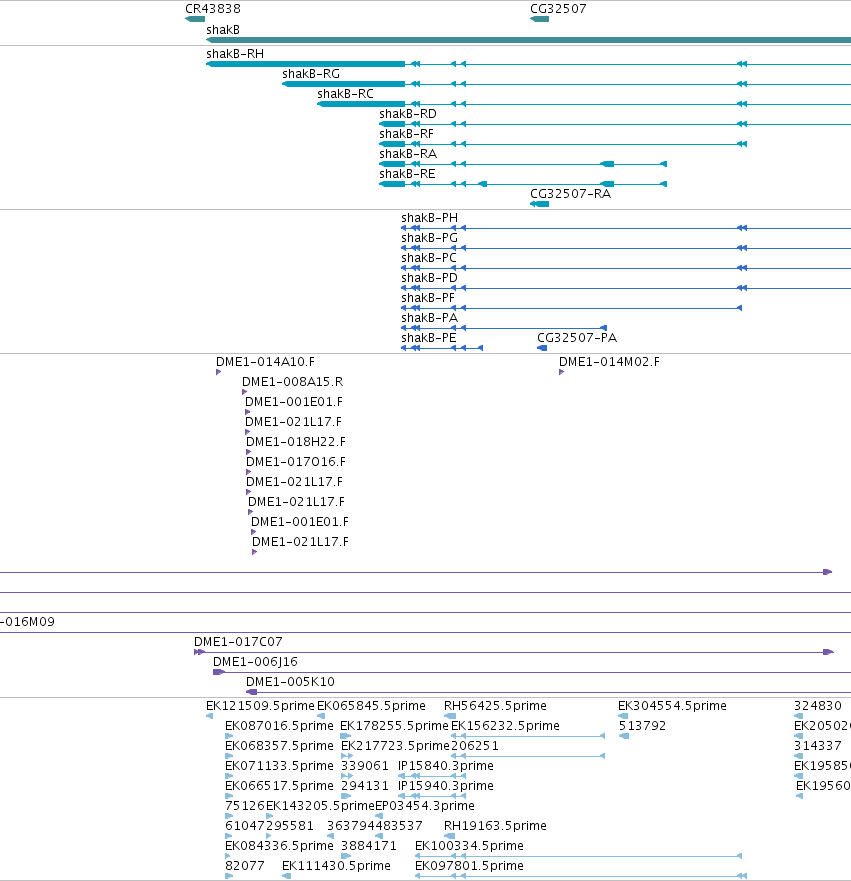Open the EK084336.5prime EST
This screenshot has height=881, width=851.
coord(227,856)
